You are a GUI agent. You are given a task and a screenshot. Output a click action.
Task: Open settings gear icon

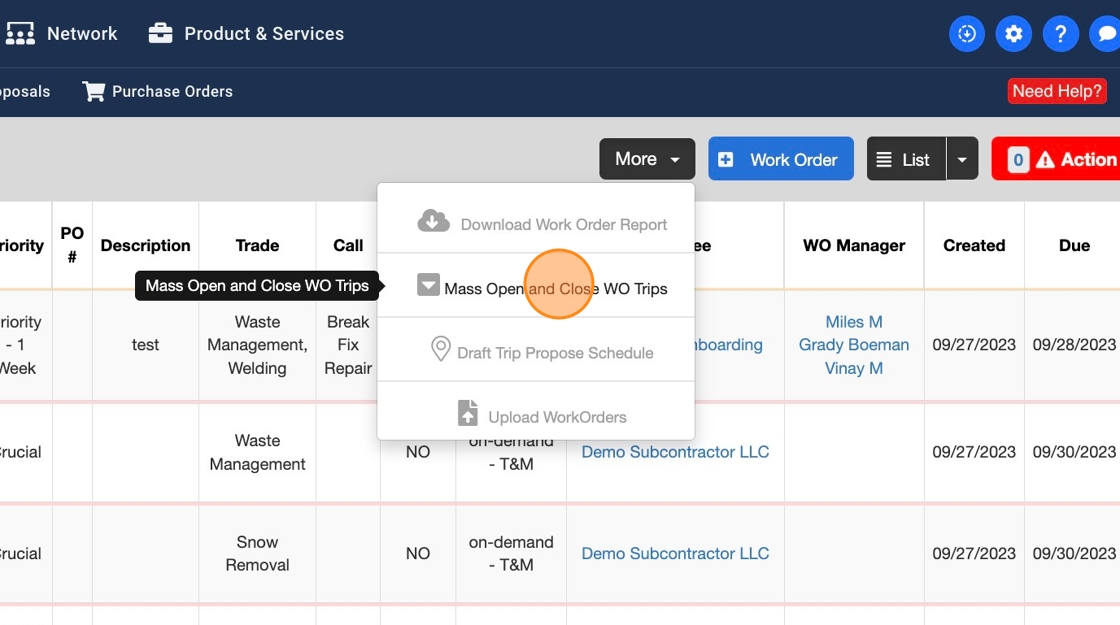coord(1013,34)
